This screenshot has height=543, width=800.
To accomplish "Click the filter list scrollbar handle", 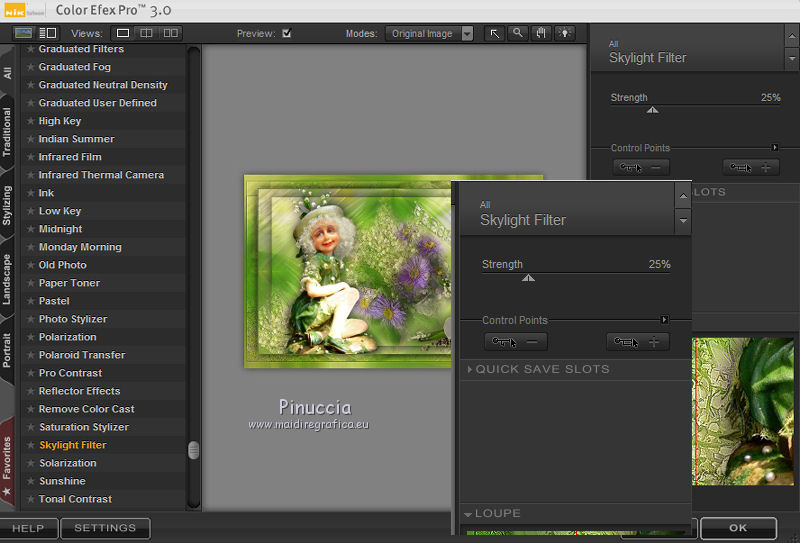I will [x=193, y=450].
